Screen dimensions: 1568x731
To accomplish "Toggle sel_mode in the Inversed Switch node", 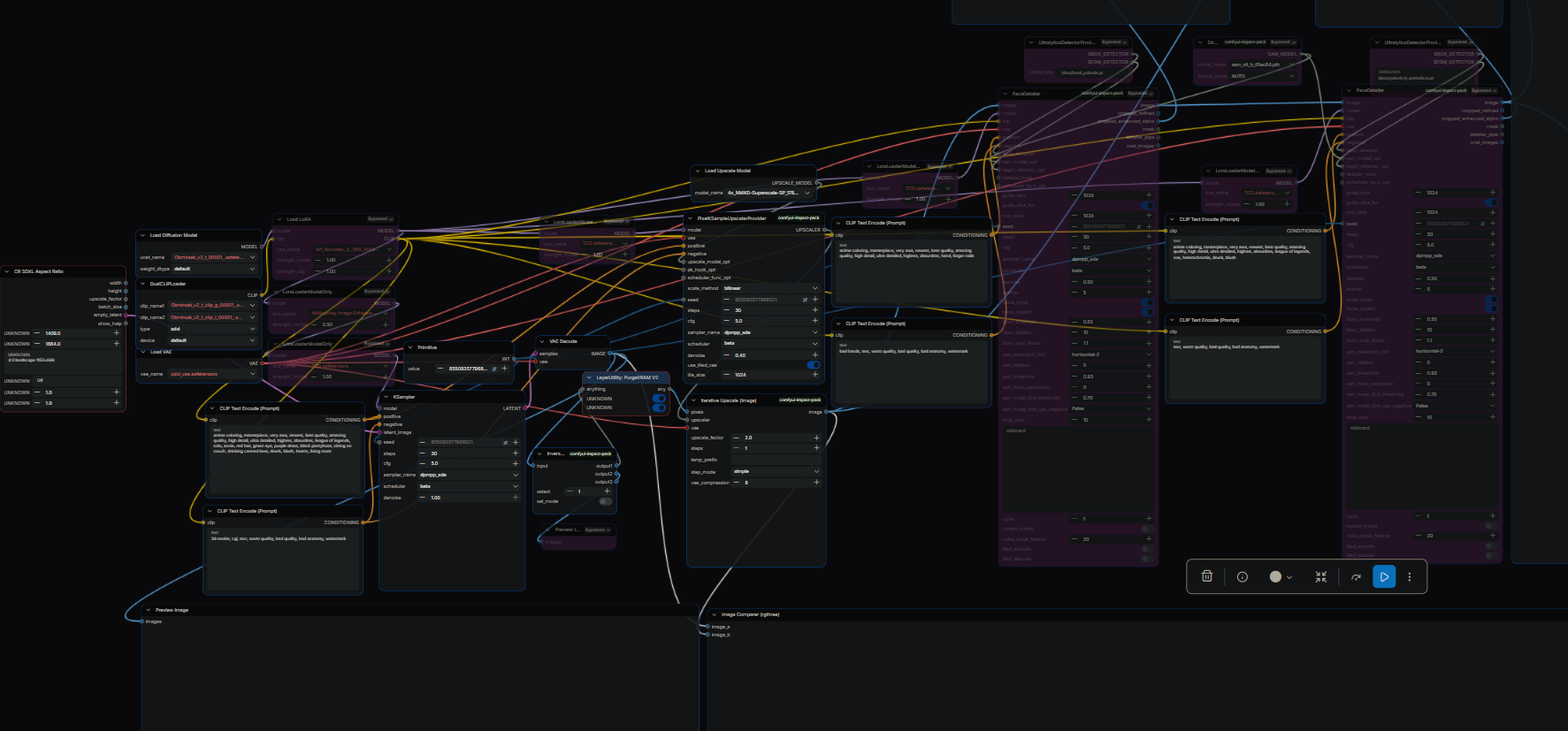I will [x=605, y=501].
